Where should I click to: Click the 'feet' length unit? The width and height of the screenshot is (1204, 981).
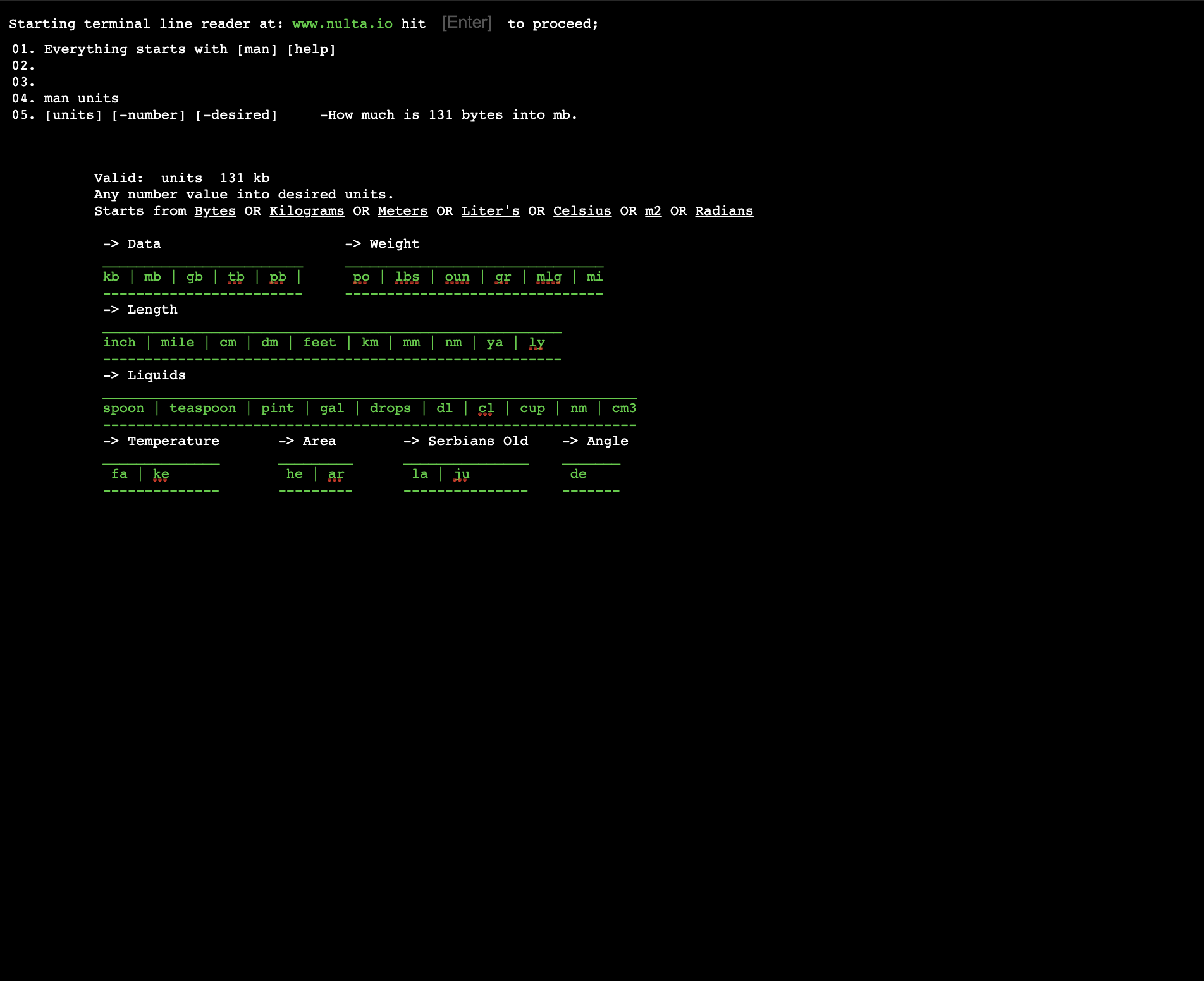320,343
